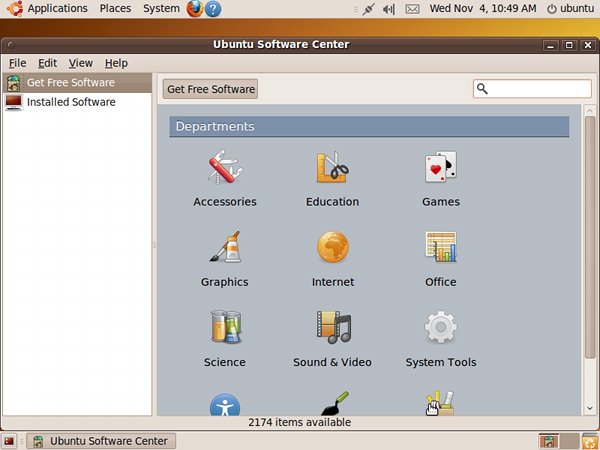
Task: Focus the search input field
Action: coord(532,89)
